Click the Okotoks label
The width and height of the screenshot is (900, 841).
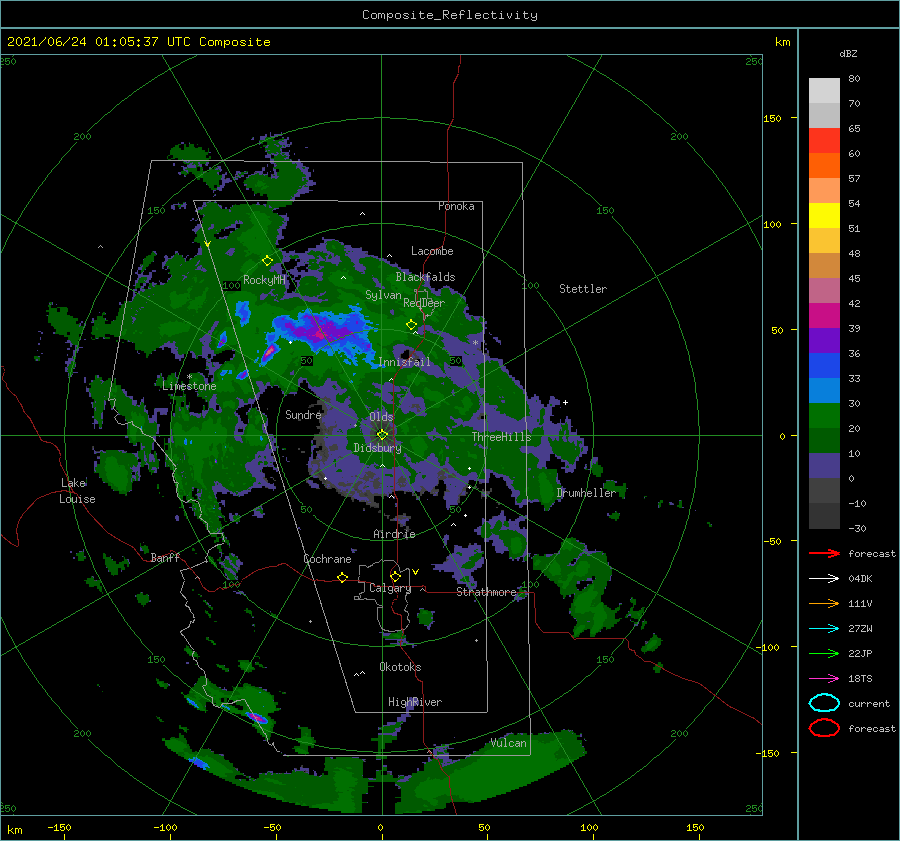coord(400,667)
